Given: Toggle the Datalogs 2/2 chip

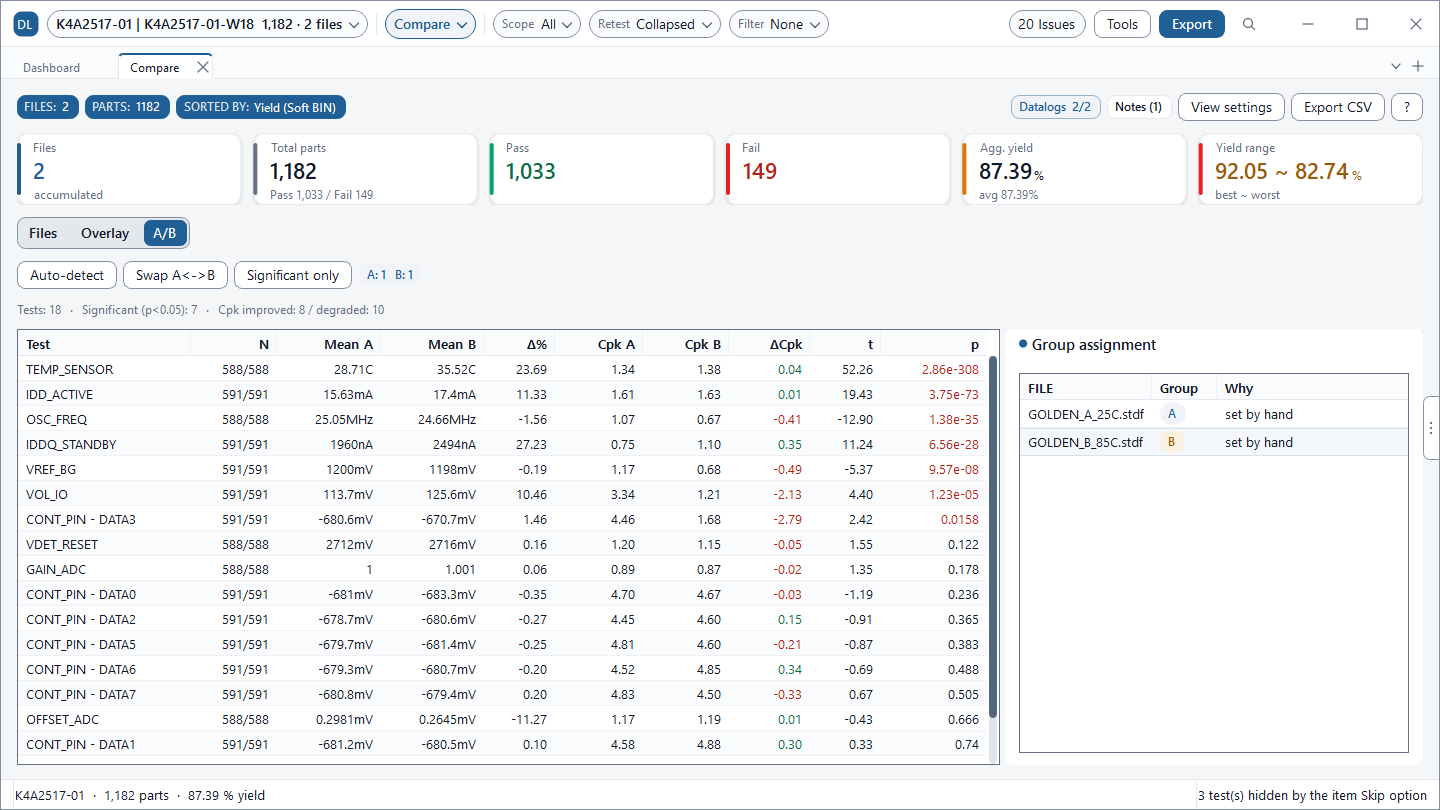Looking at the screenshot, I should [x=1056, y=107].
